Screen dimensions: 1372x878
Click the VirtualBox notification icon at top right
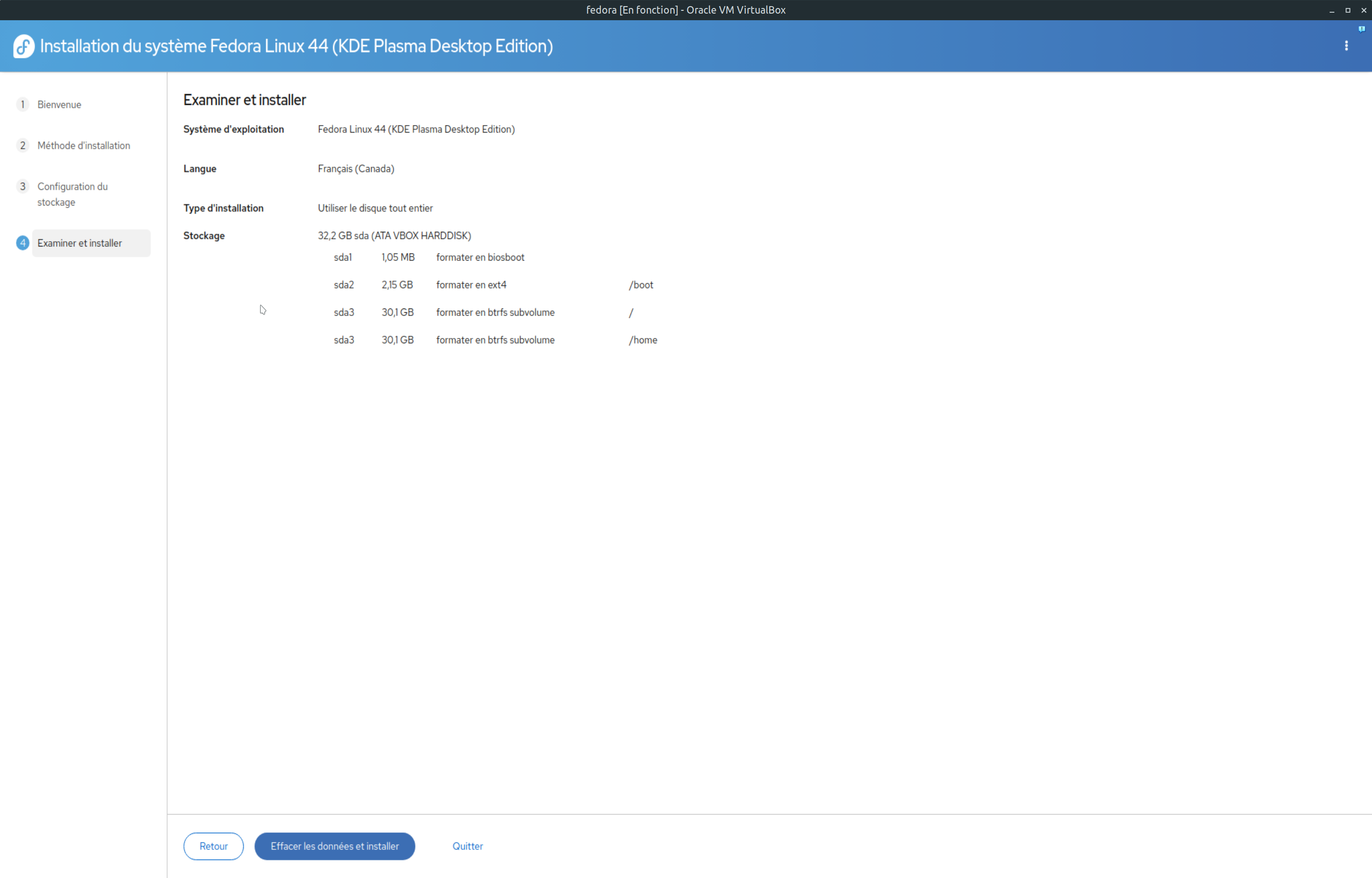[x=1361, y=29]
